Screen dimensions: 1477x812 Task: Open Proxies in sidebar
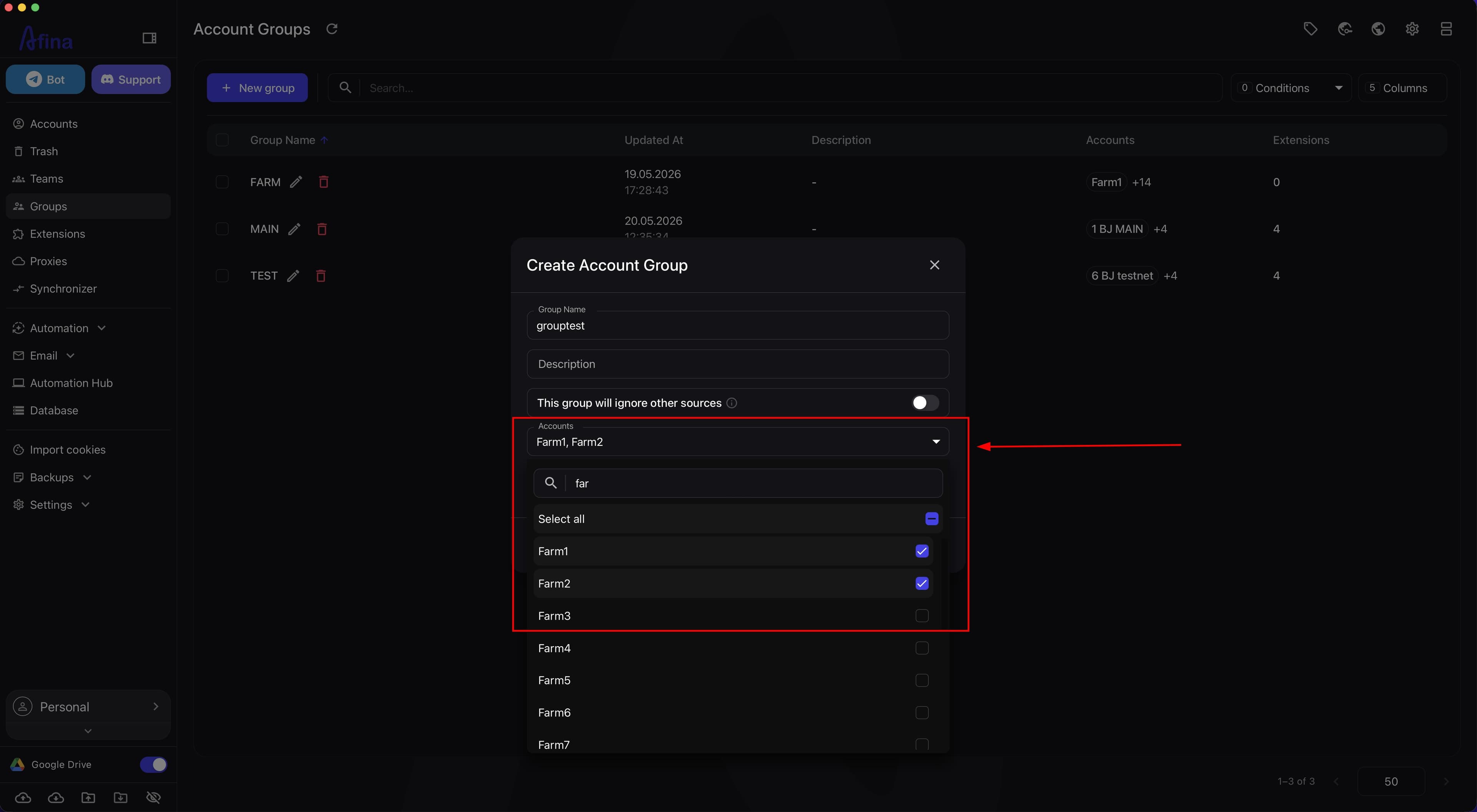tap(88, 262)
